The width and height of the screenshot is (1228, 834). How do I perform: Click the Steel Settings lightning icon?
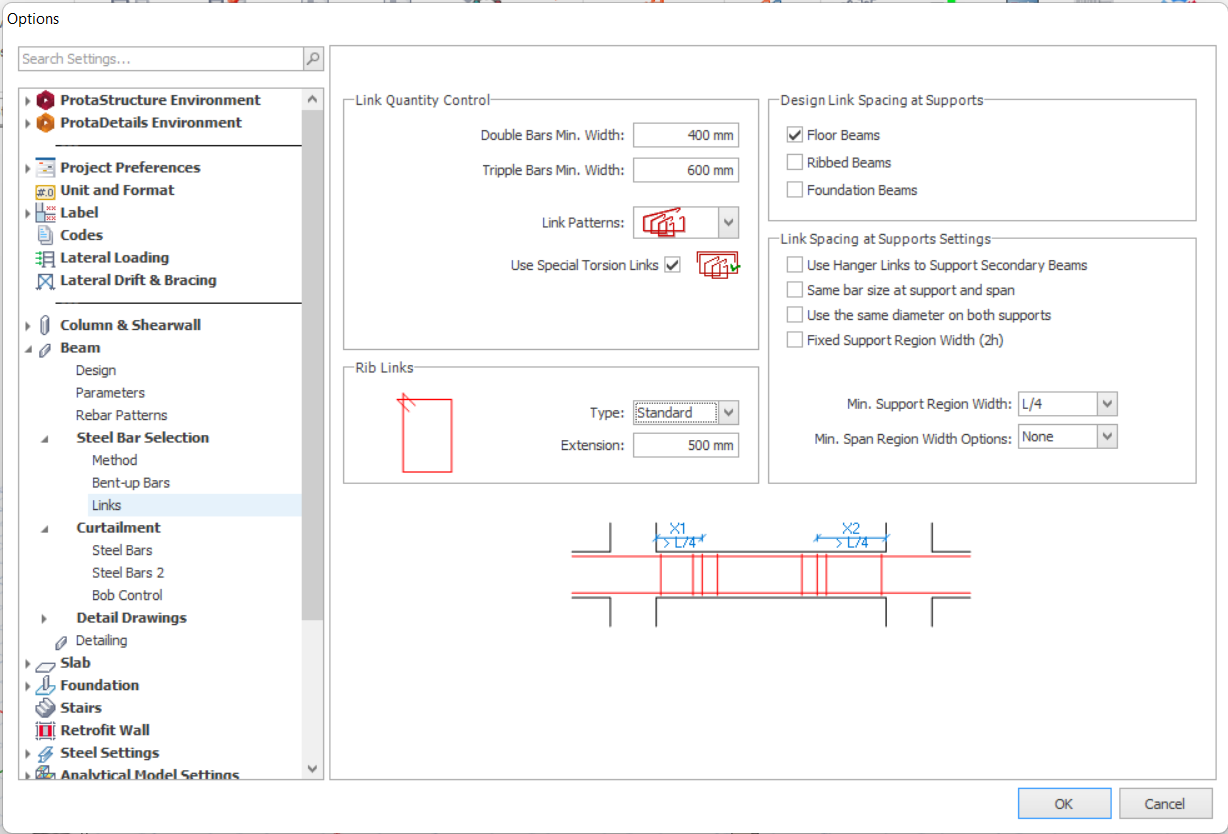tap(47, 752)
